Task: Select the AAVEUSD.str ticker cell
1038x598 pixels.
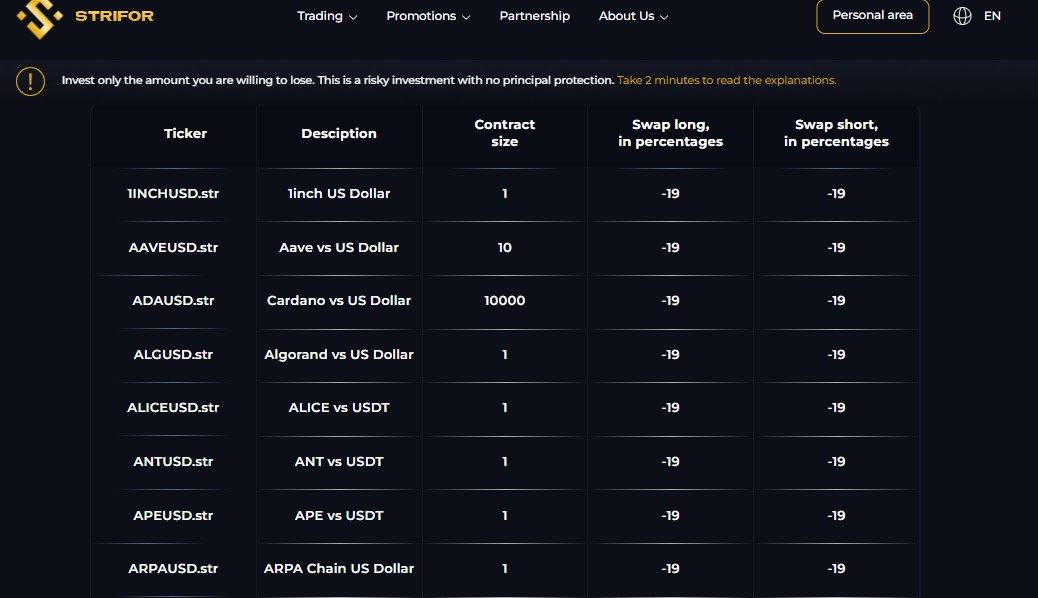Action: [x=173, y=247]
